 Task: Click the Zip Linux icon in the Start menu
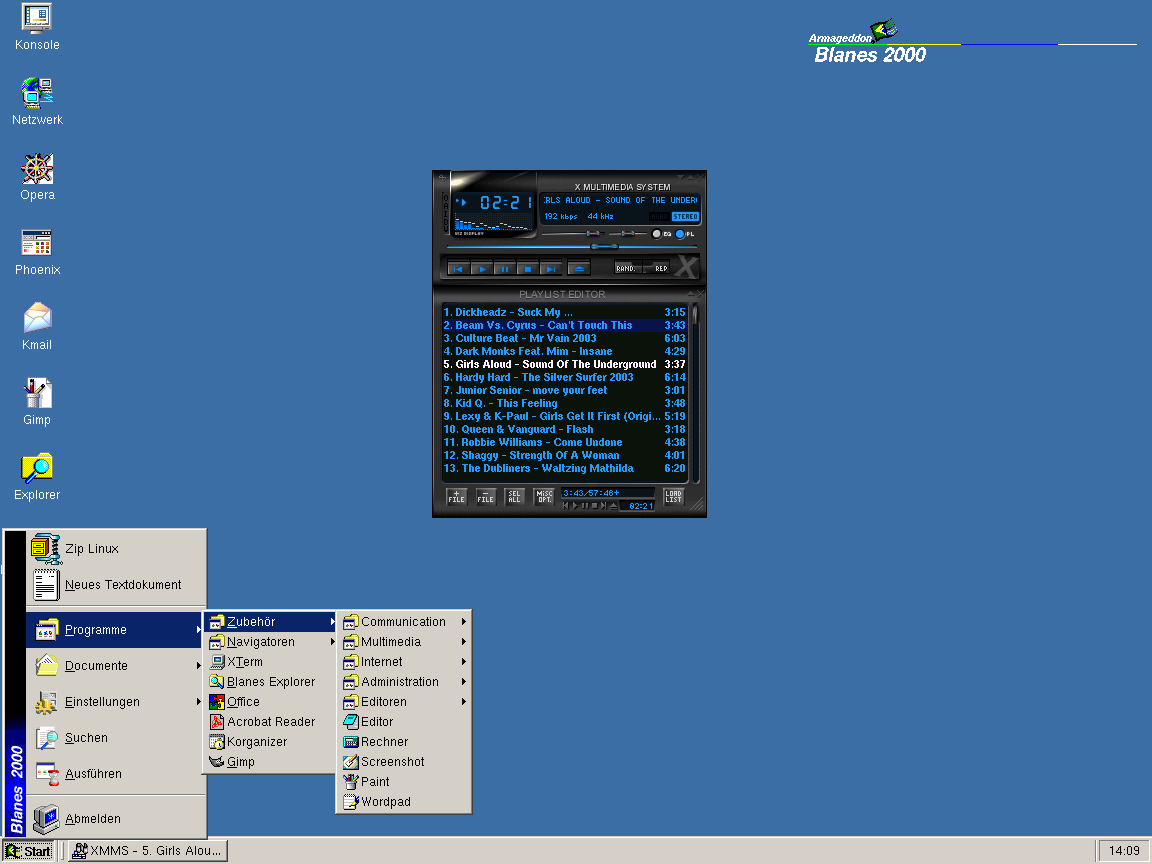click(46, 550)
